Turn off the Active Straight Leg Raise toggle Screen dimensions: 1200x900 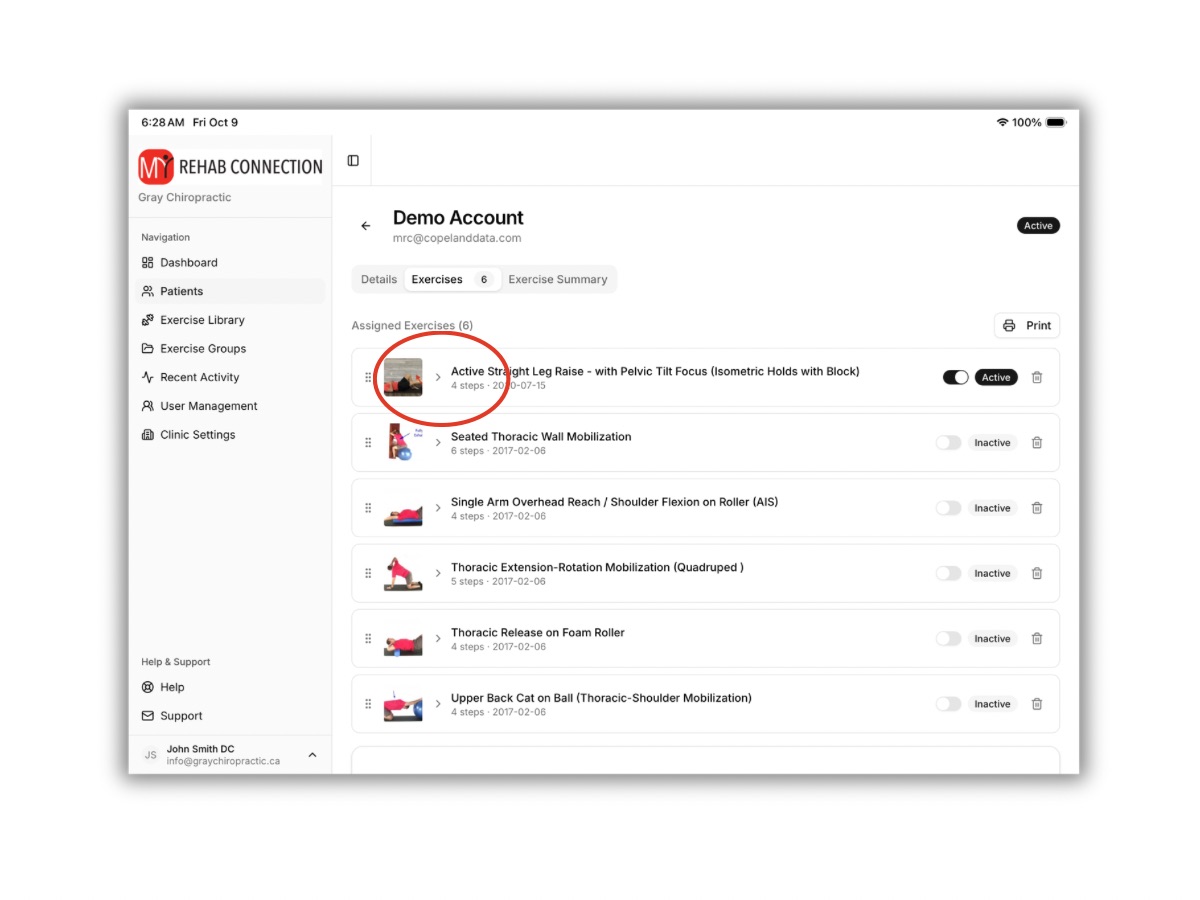pos(955,378)
